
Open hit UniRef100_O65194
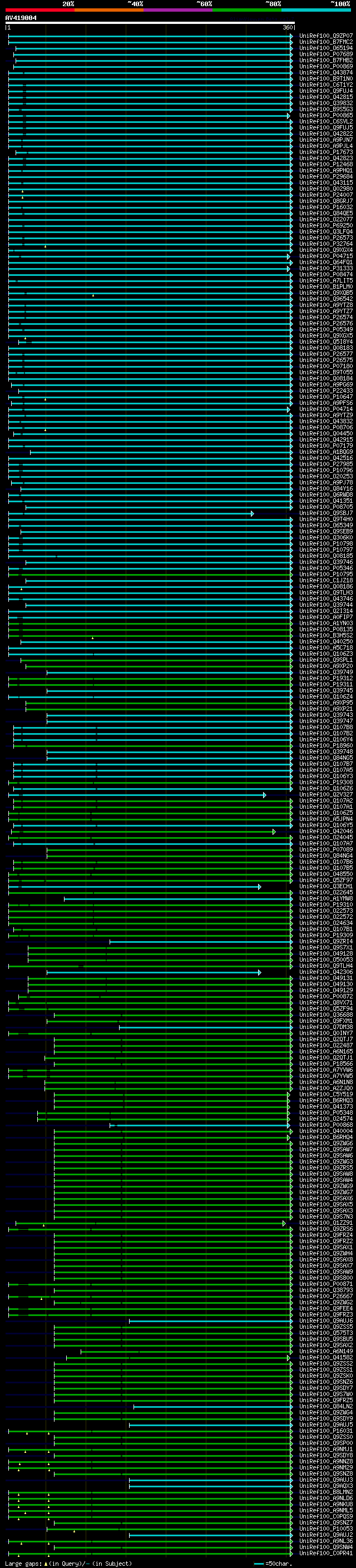click(326, 48)
